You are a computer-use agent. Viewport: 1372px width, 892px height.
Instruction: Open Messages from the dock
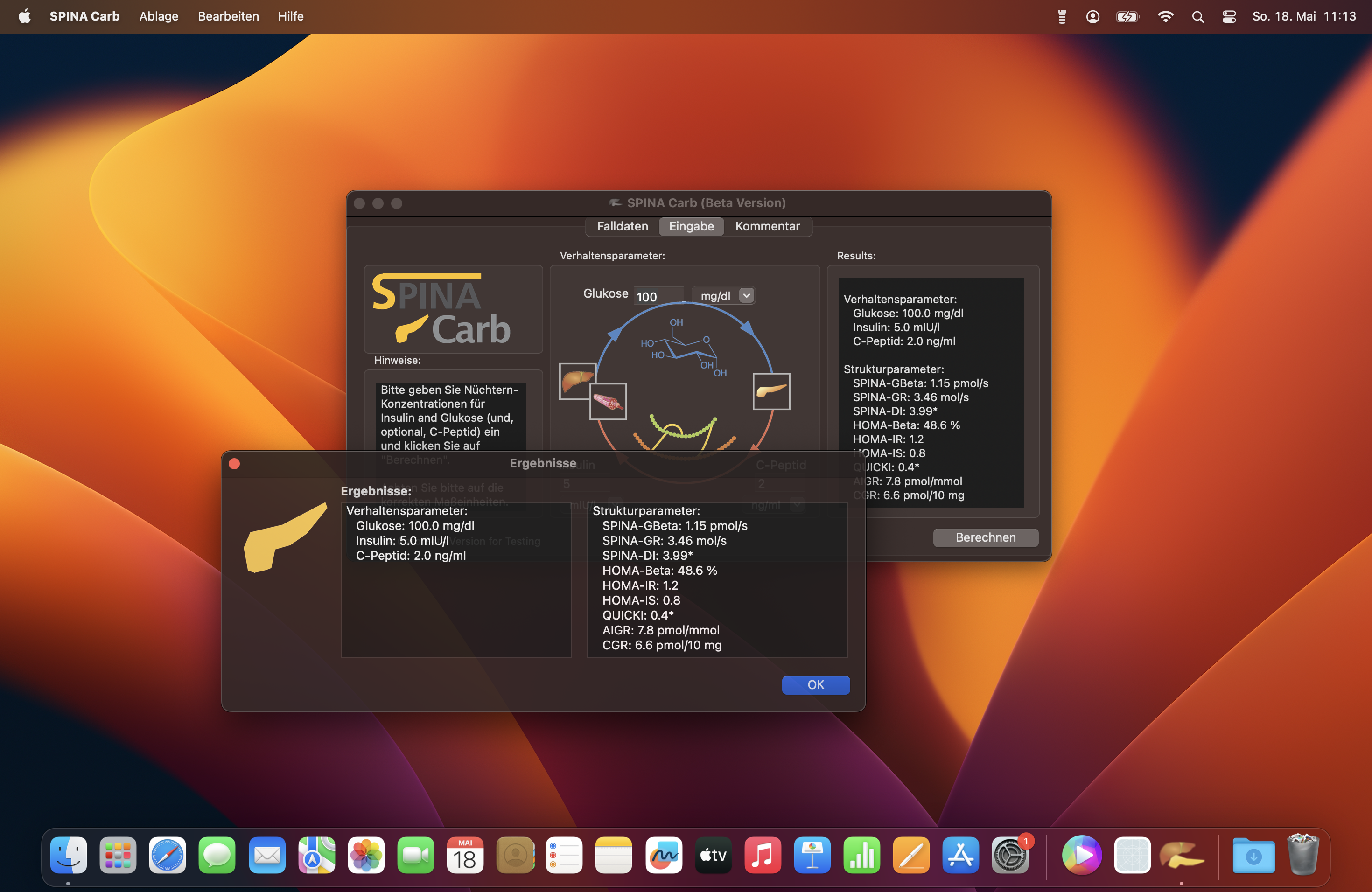[217, 855]
